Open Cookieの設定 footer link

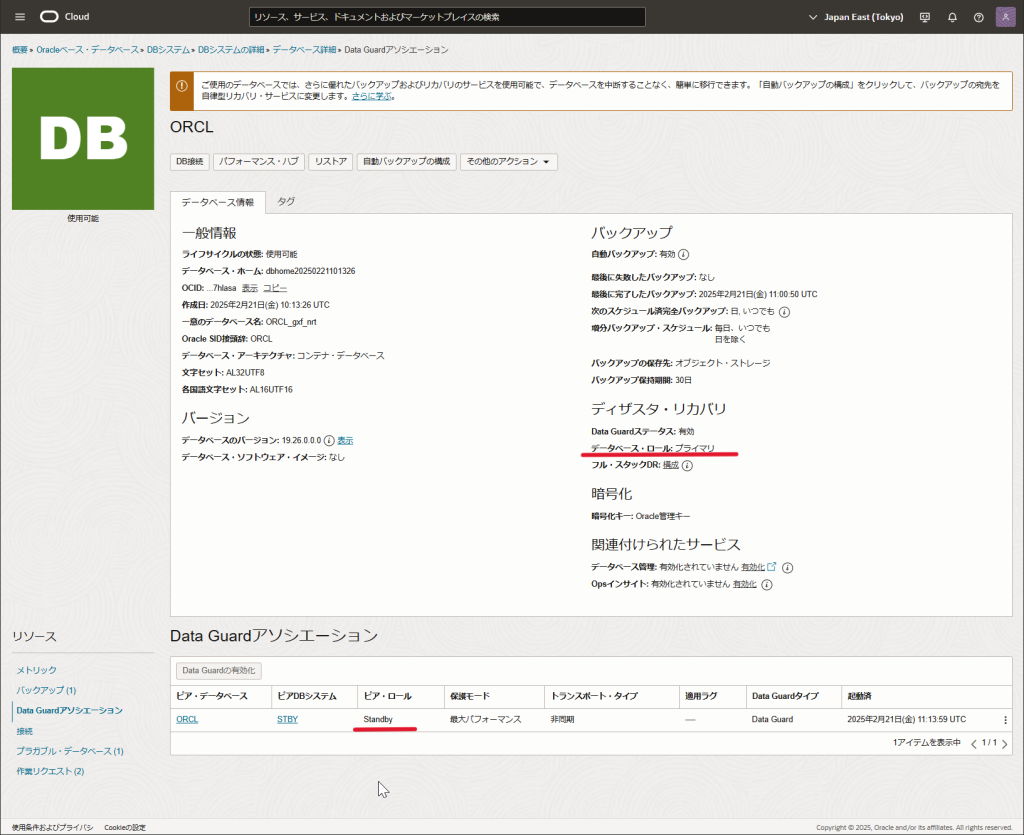[x=125, y=828]
